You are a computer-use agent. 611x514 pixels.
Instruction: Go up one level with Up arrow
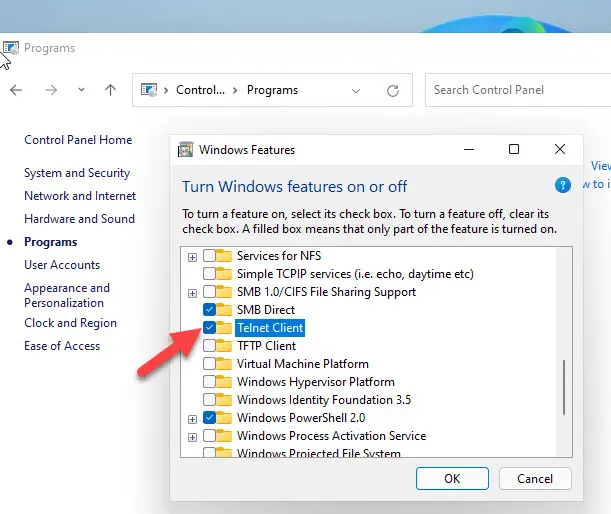click(x=110, y=90)
